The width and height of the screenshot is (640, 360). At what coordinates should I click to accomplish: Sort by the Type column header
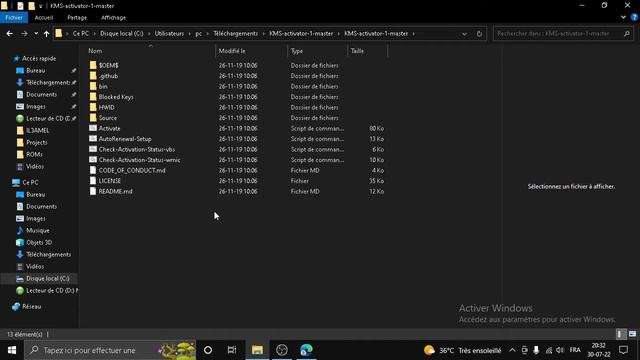coord(297,51)
